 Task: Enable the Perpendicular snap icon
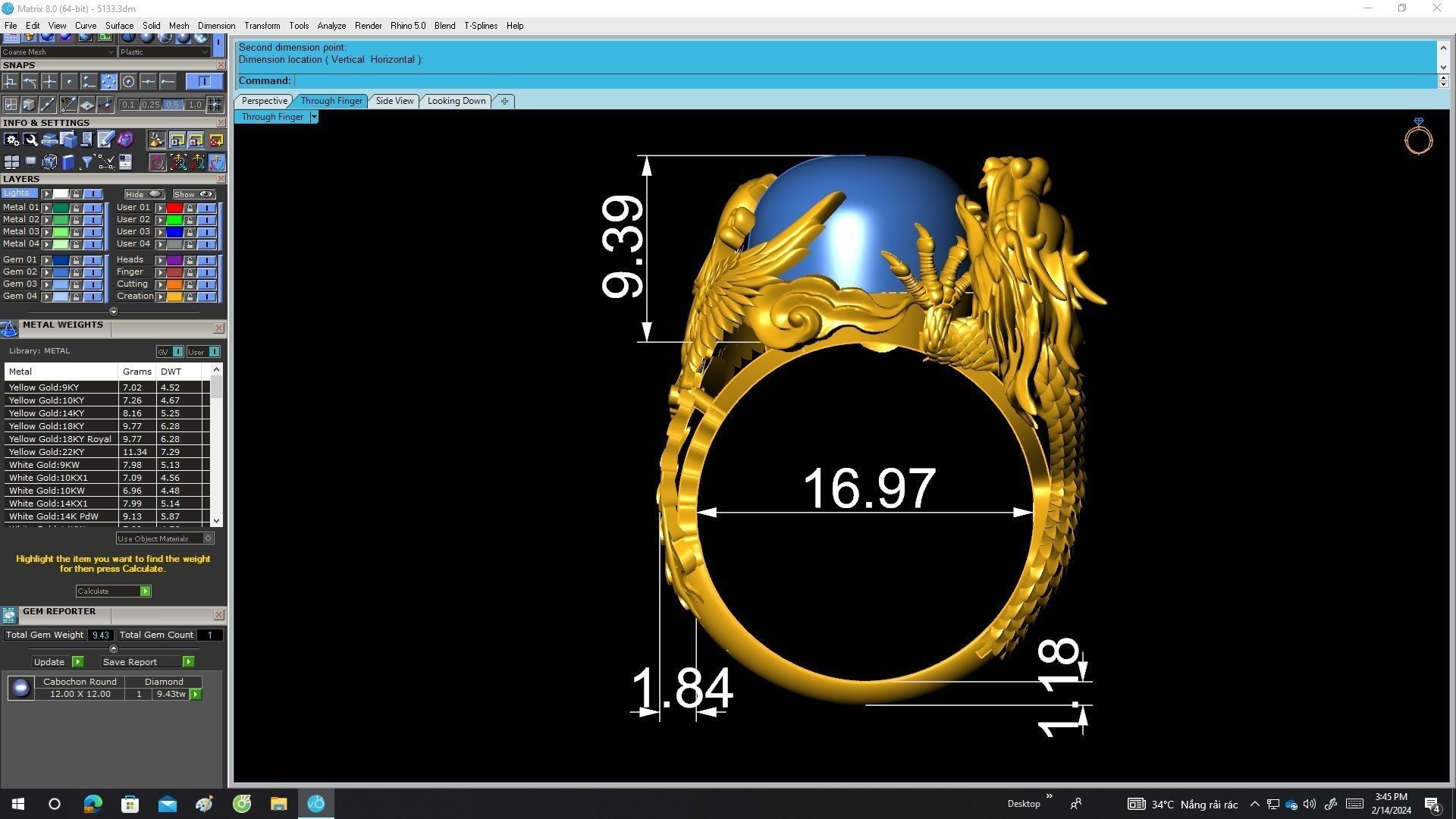[x=10, y=81]
